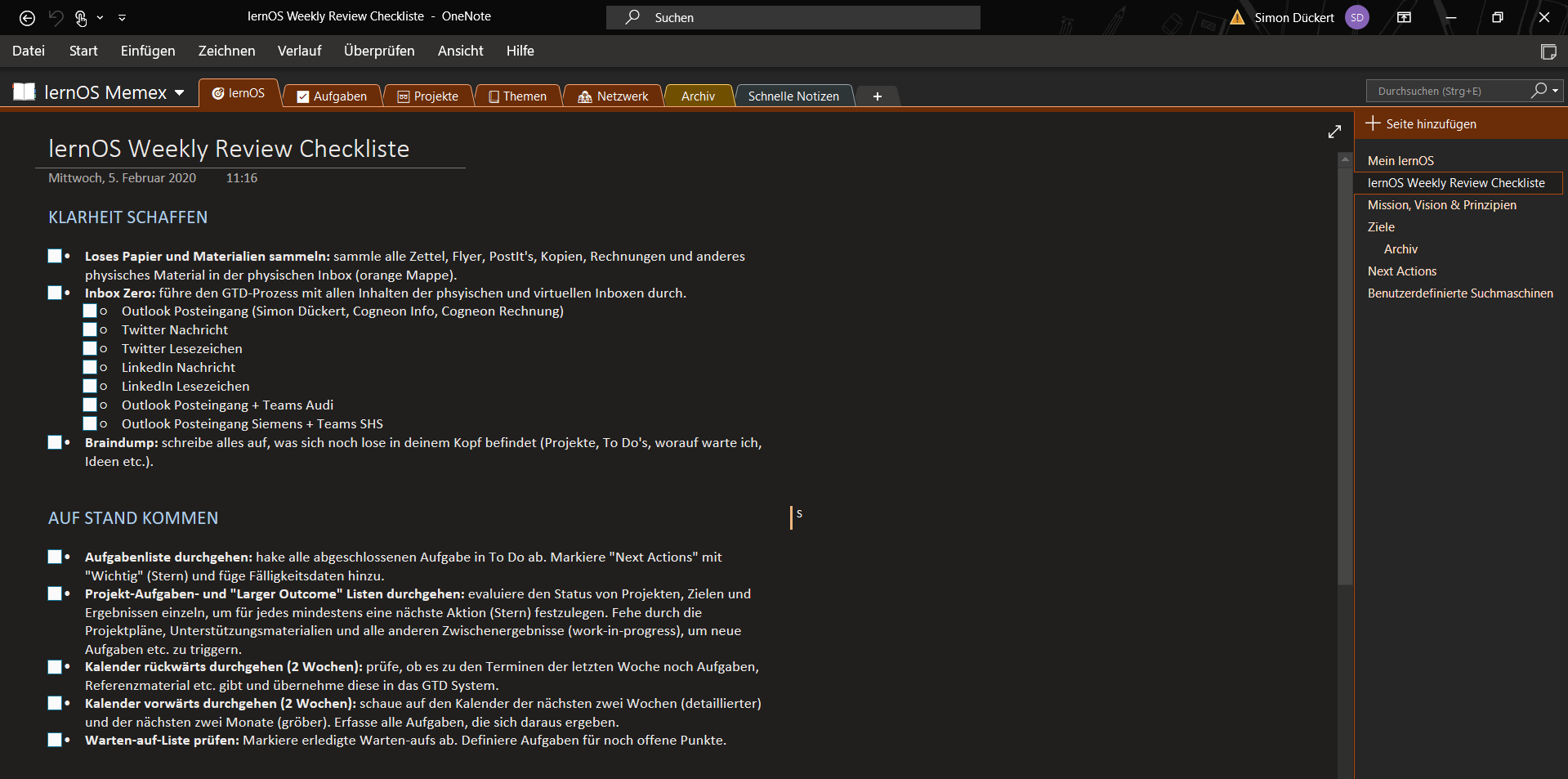This screenshot has height=779, width=1568.
Task: Open Mission, Vision & Prinzipien page
Action: point(1442,205)
